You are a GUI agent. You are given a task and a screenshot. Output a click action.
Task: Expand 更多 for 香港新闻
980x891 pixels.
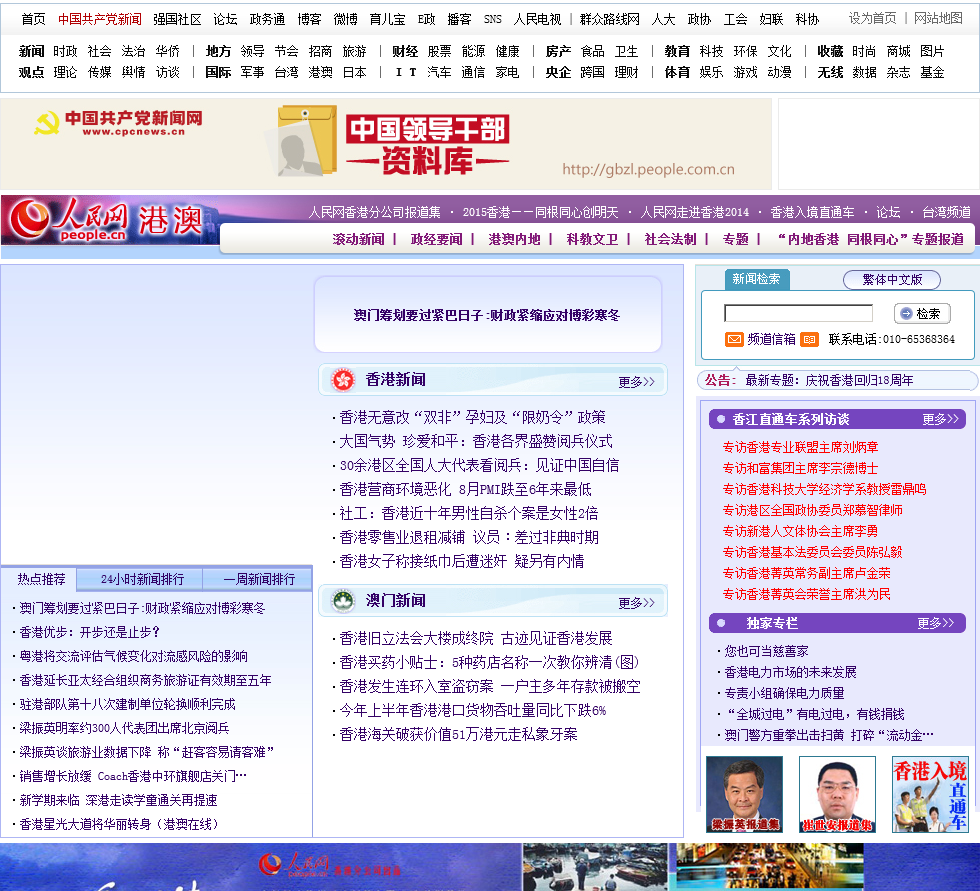(x=636, y=382)
